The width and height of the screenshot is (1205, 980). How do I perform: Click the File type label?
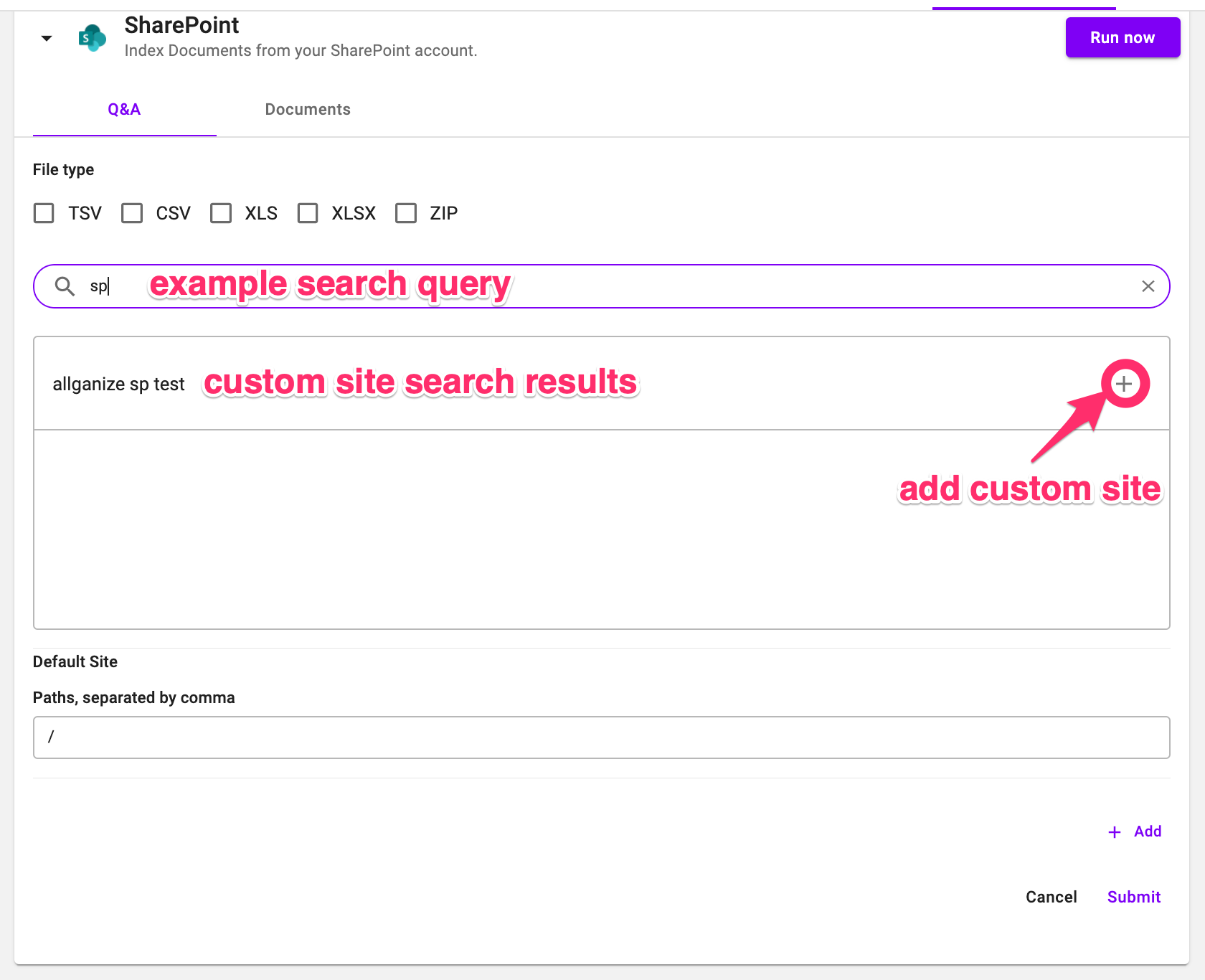point(63,169)
